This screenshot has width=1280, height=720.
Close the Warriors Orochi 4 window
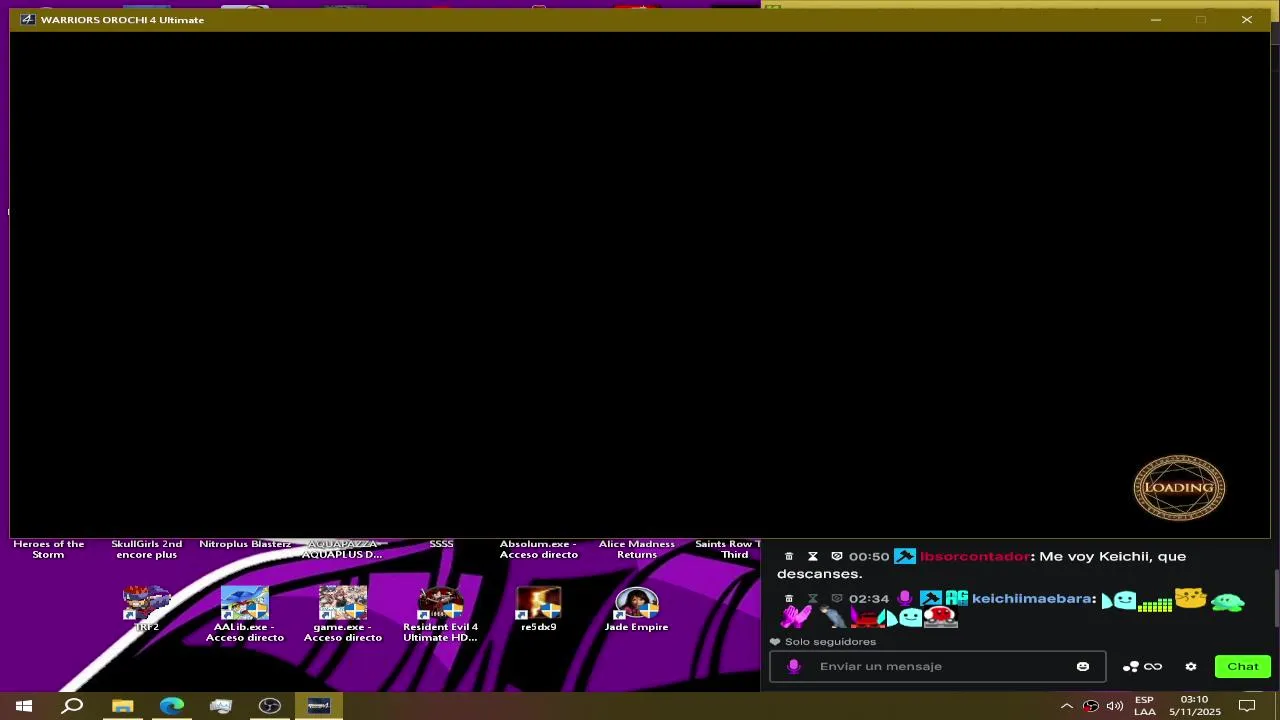pyautogui.click(x=1247, y=20)
